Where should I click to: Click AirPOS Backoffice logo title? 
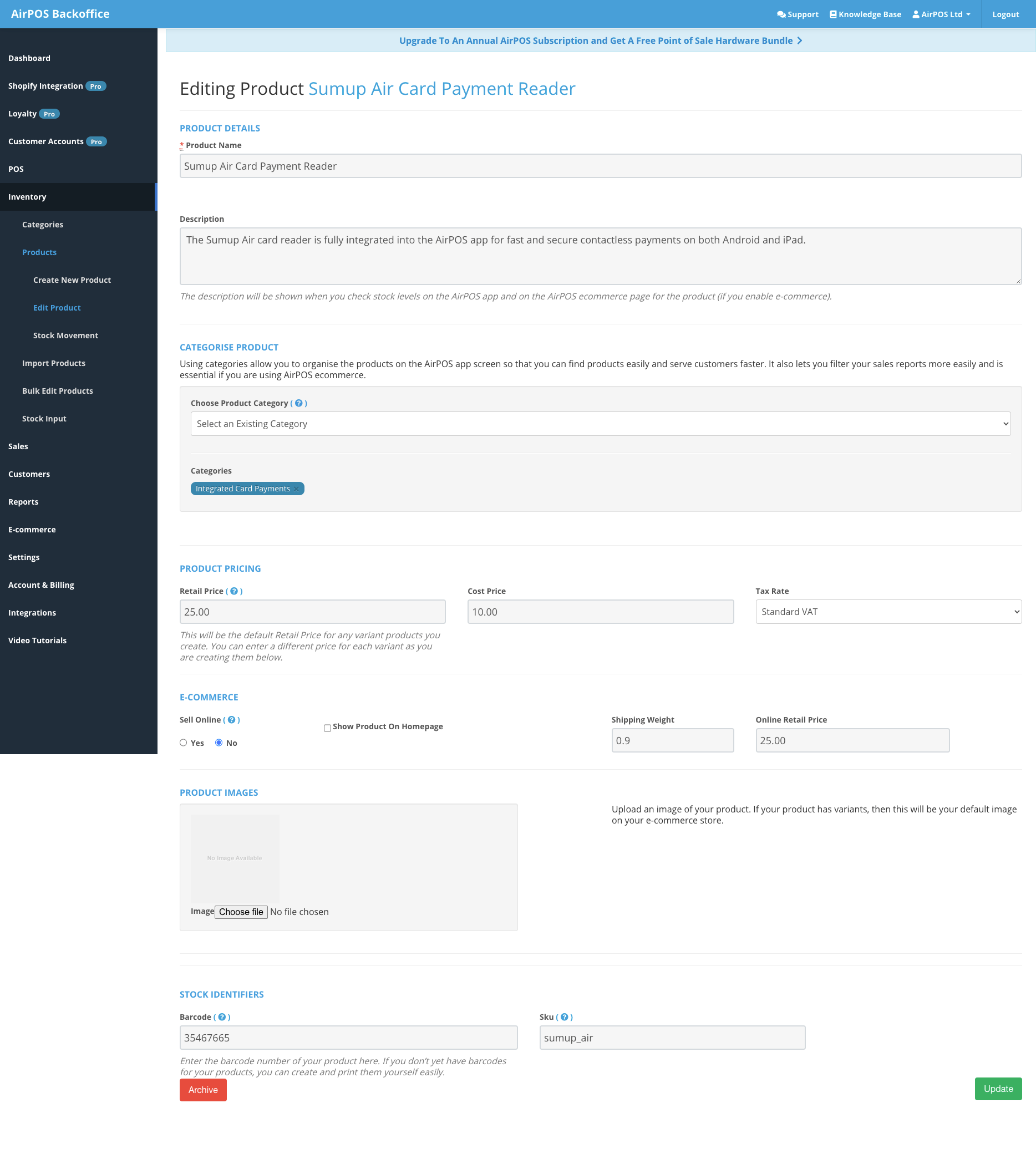[x=60, y=14]
